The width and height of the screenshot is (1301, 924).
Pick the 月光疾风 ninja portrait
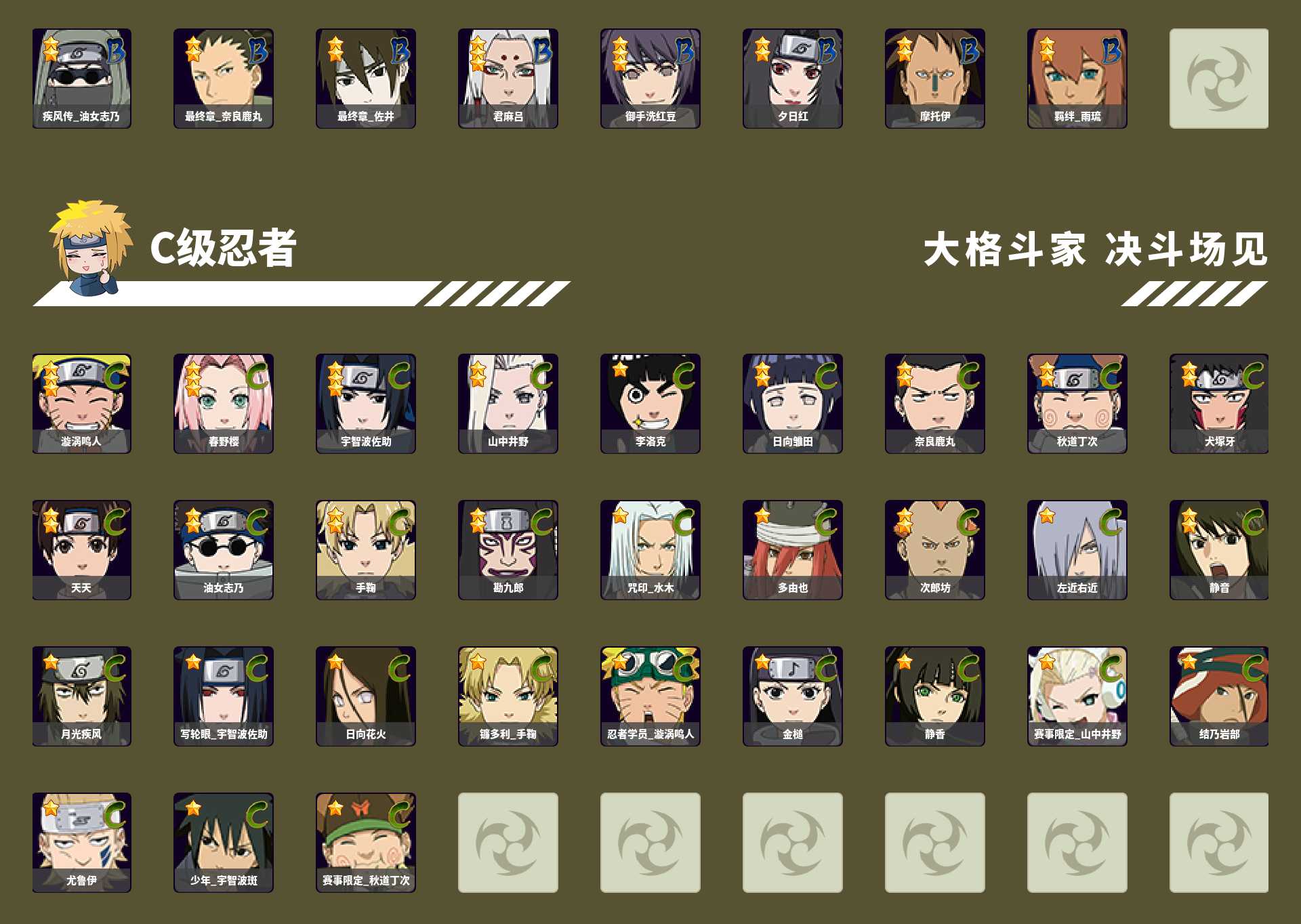[81, 696]
